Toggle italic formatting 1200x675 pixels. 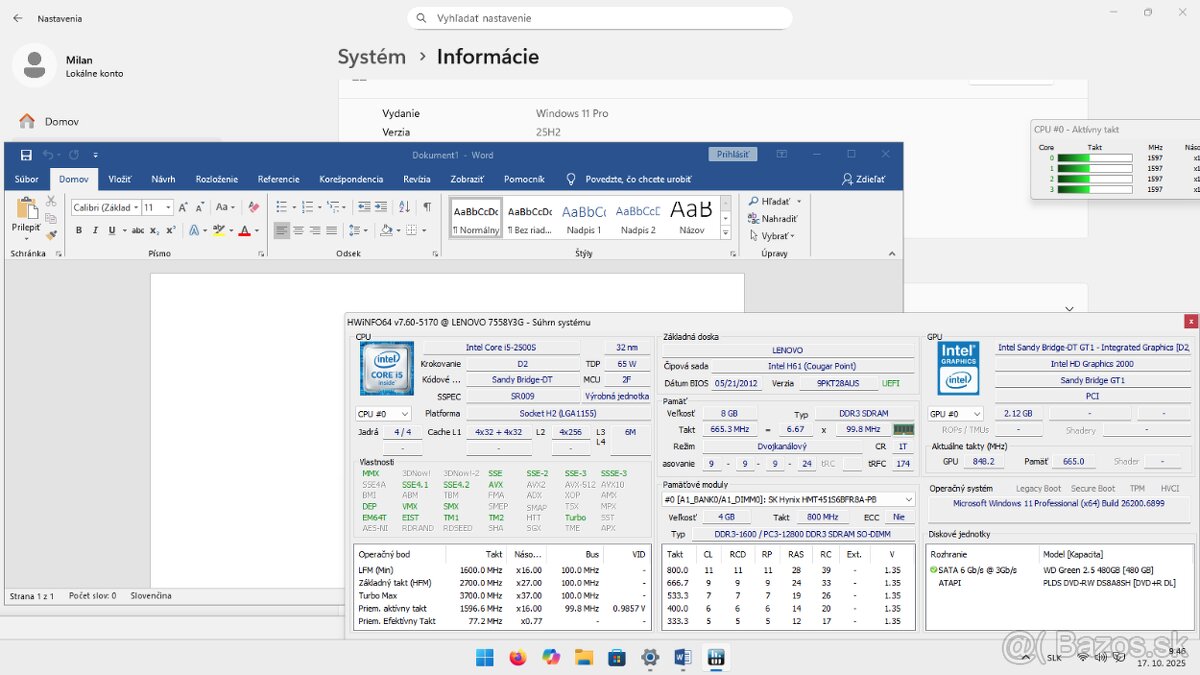(x=95, y=230)
